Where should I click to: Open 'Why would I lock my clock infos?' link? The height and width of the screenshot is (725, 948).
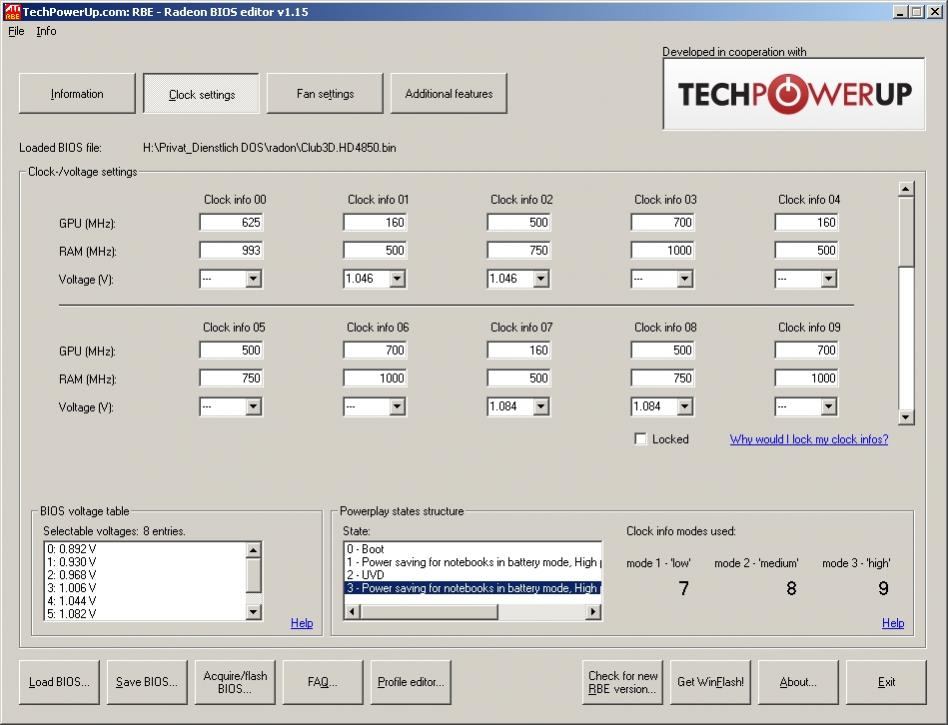(x=809, y=439)
